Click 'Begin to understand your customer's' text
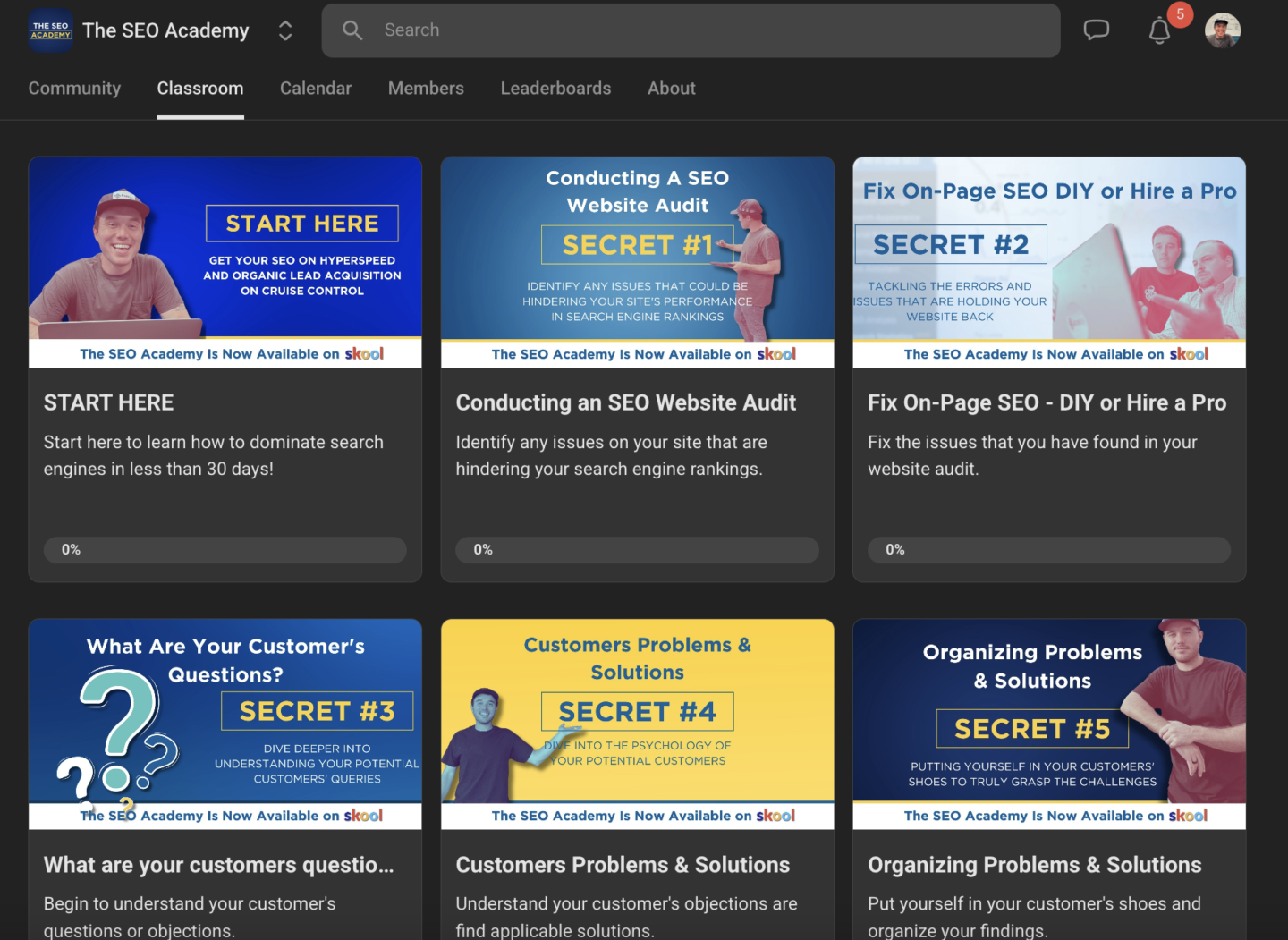 [190, 917]
